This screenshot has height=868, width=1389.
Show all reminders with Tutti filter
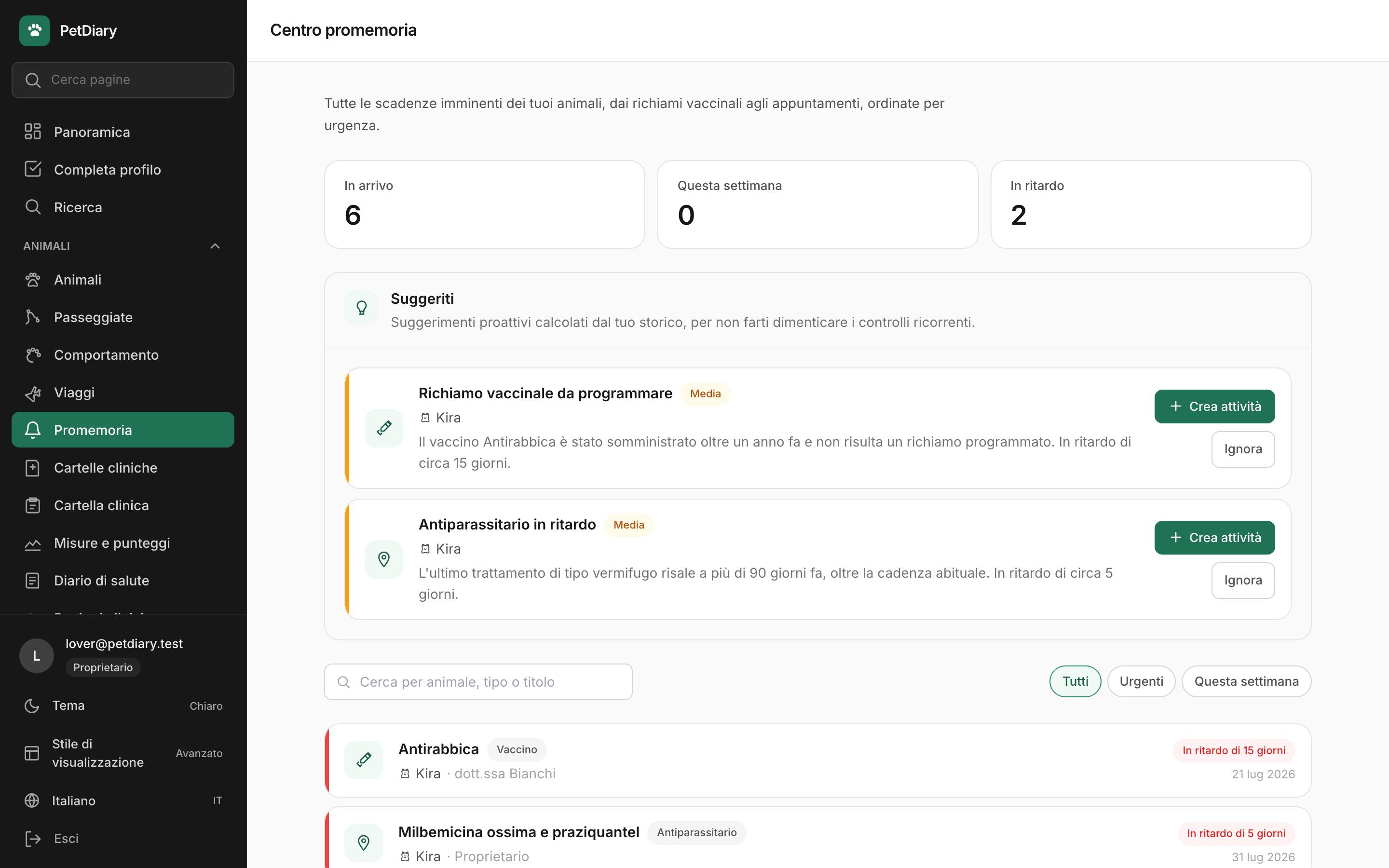pos(1075,681)
